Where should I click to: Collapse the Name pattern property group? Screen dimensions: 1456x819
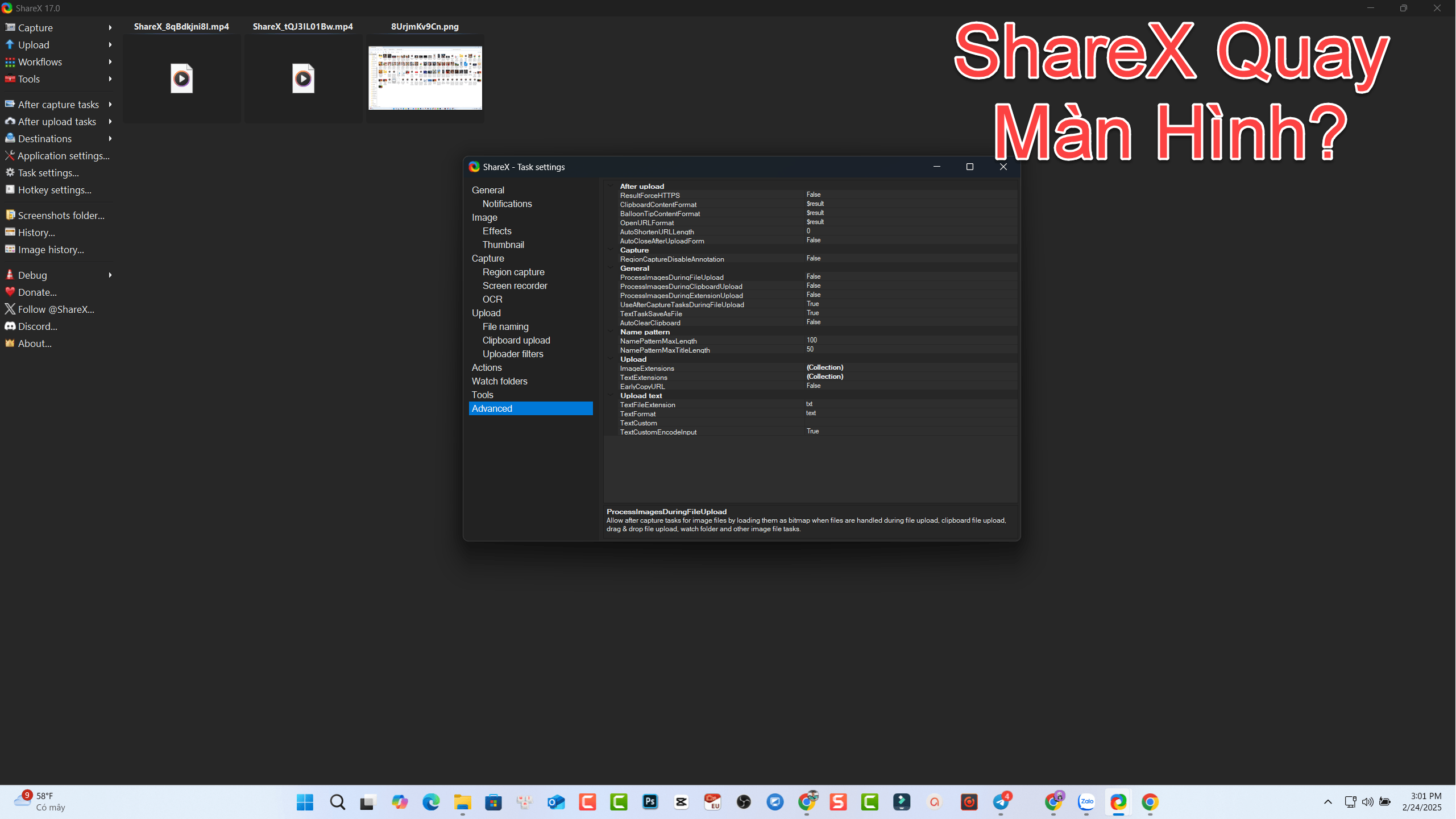(x=611, y=332)
